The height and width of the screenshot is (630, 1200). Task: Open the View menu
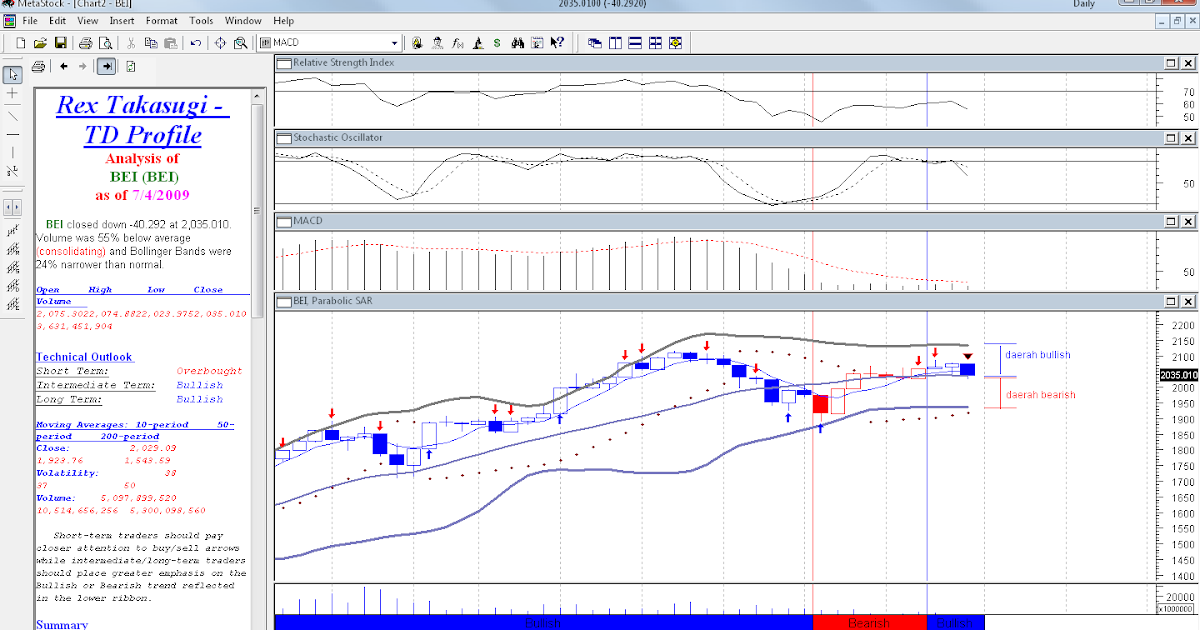[x=88, y=20]
